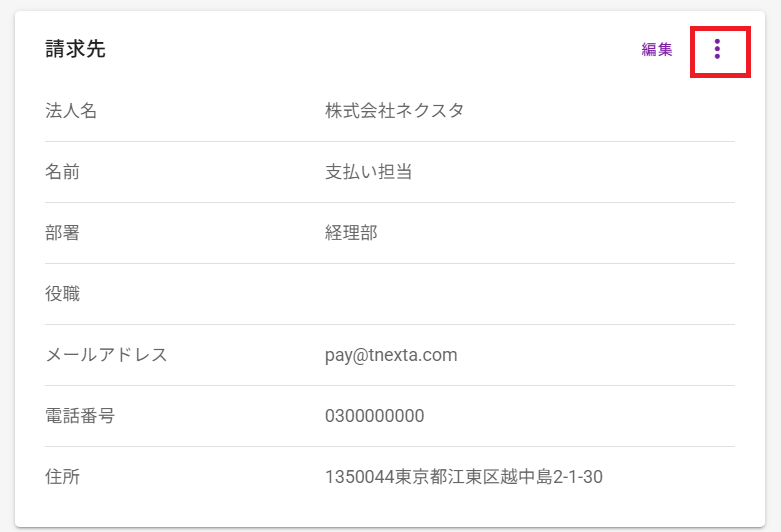Select the 電話番号 field label
This screenshot has height=532, width=781.
click(x=80, y=416)
